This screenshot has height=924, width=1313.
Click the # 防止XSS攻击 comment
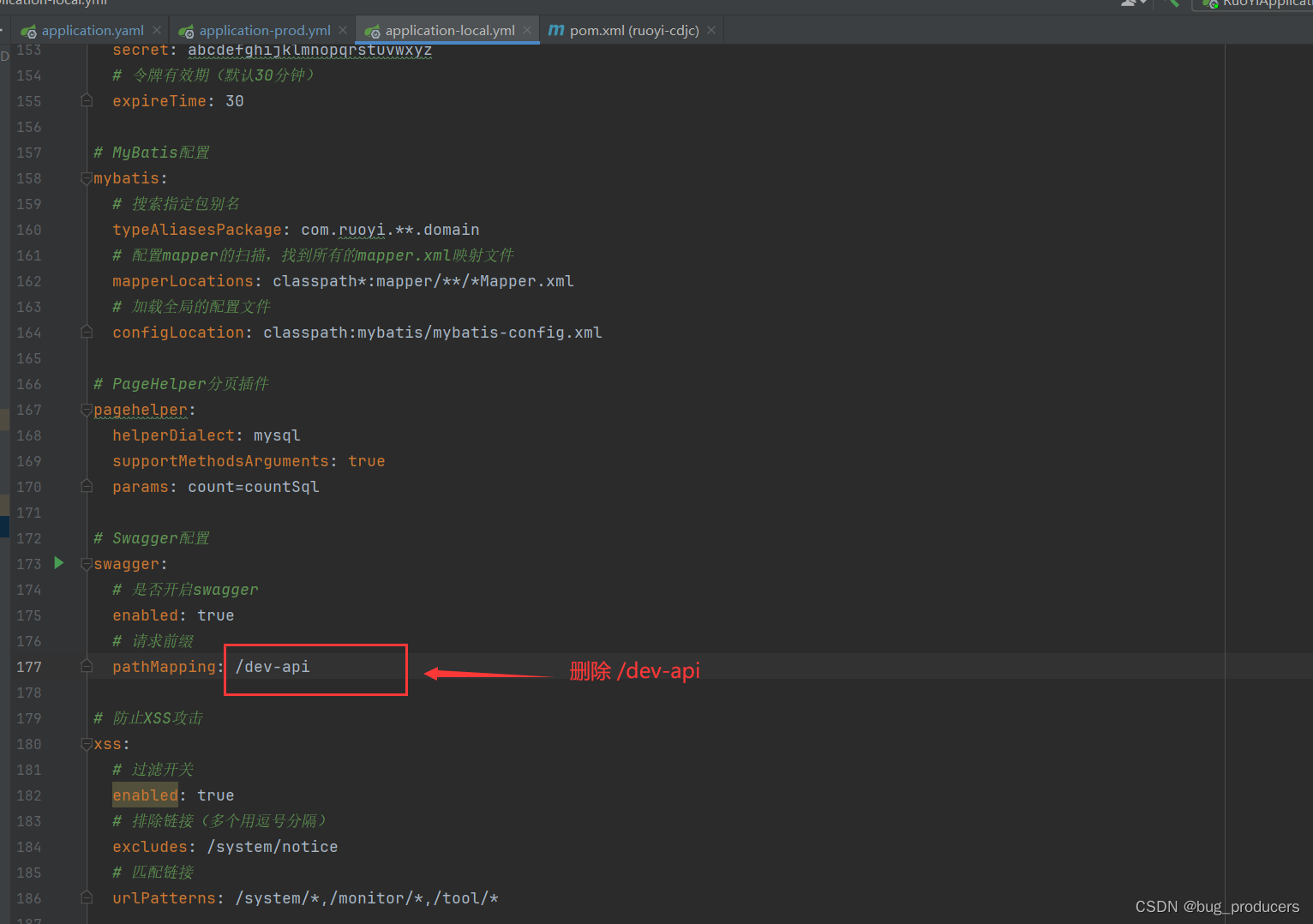pyautogui.click(x=148, y=718)
